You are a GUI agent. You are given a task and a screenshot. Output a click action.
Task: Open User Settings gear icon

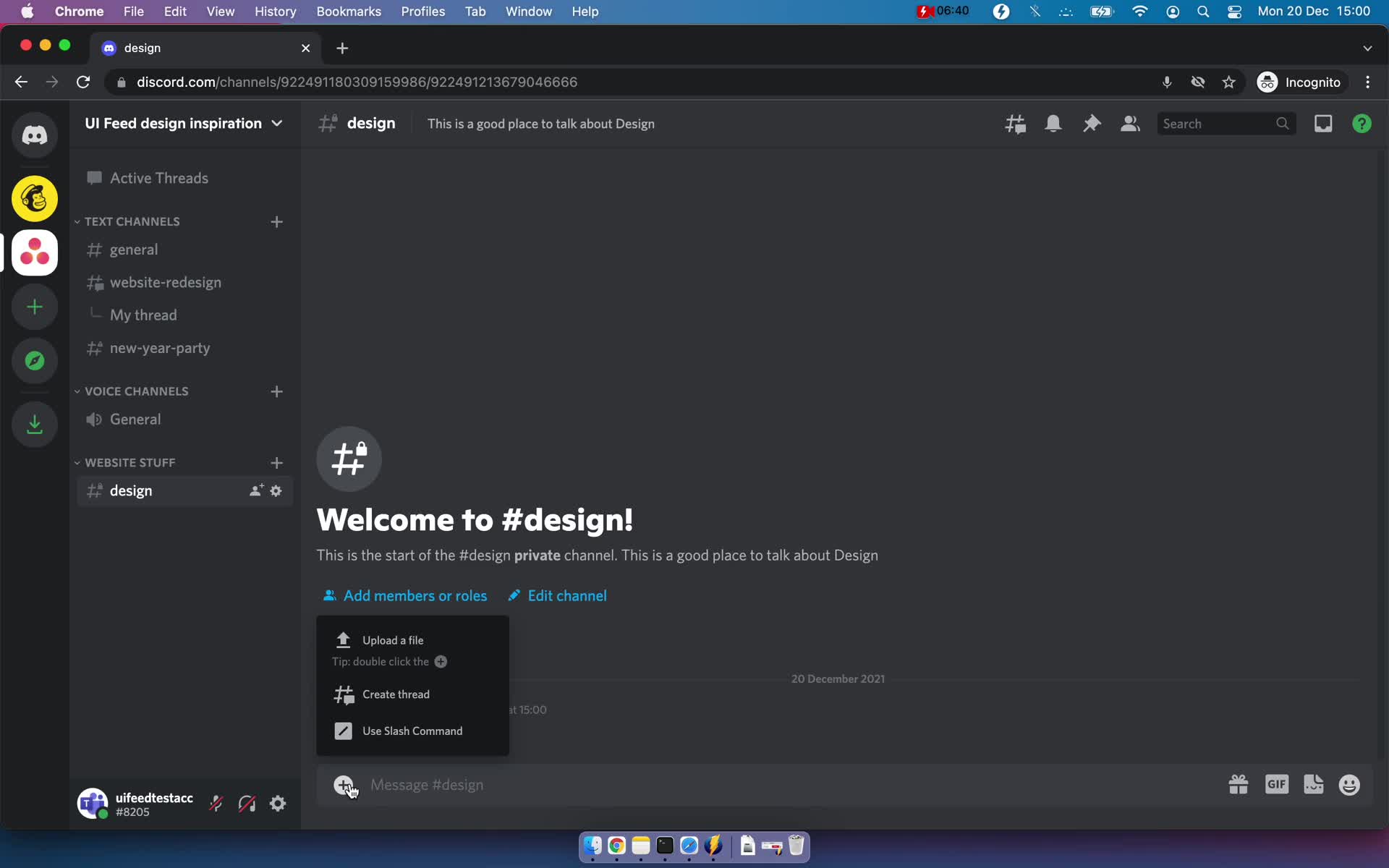(278, 803)
